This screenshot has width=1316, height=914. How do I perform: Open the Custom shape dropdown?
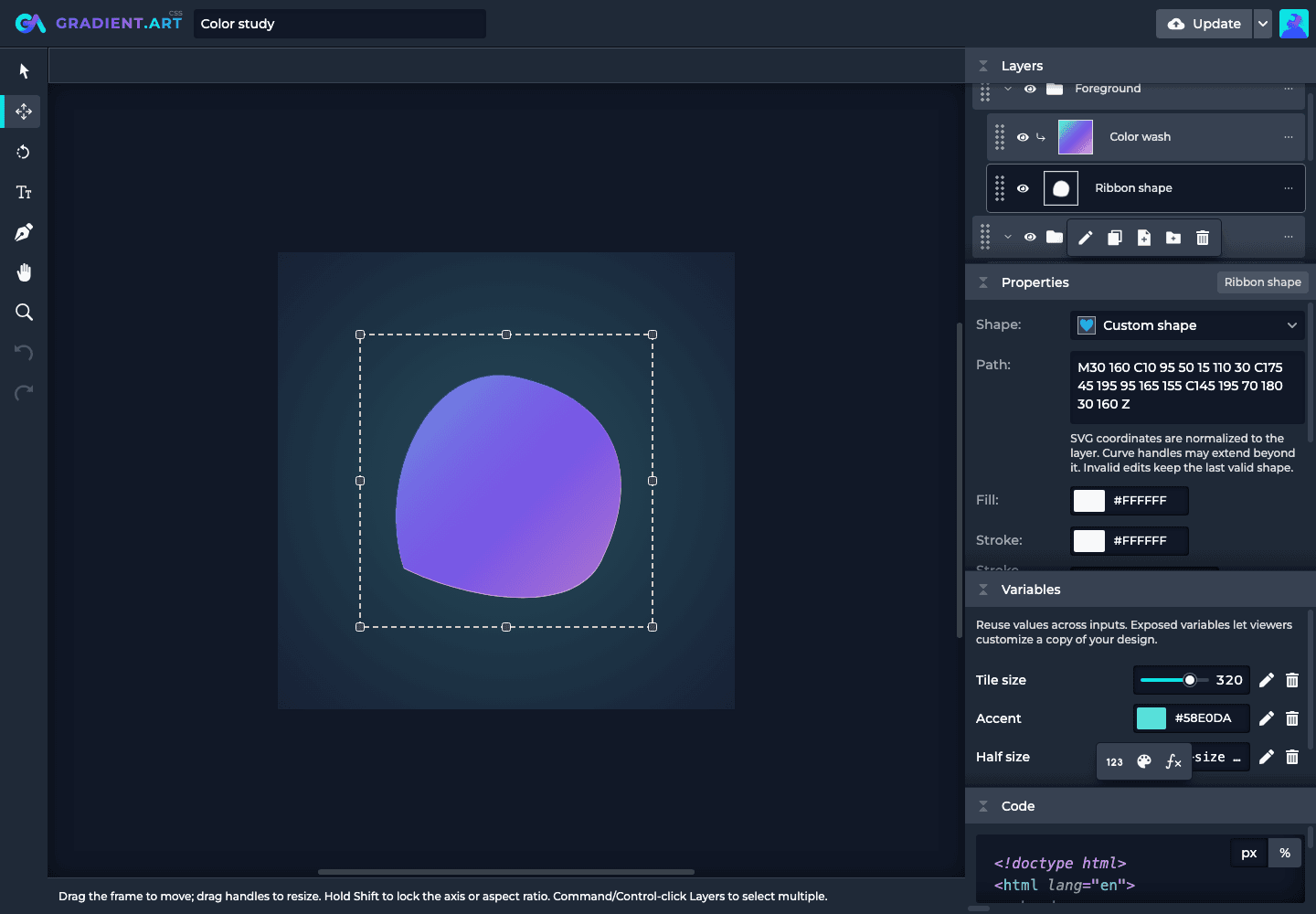1187,325
